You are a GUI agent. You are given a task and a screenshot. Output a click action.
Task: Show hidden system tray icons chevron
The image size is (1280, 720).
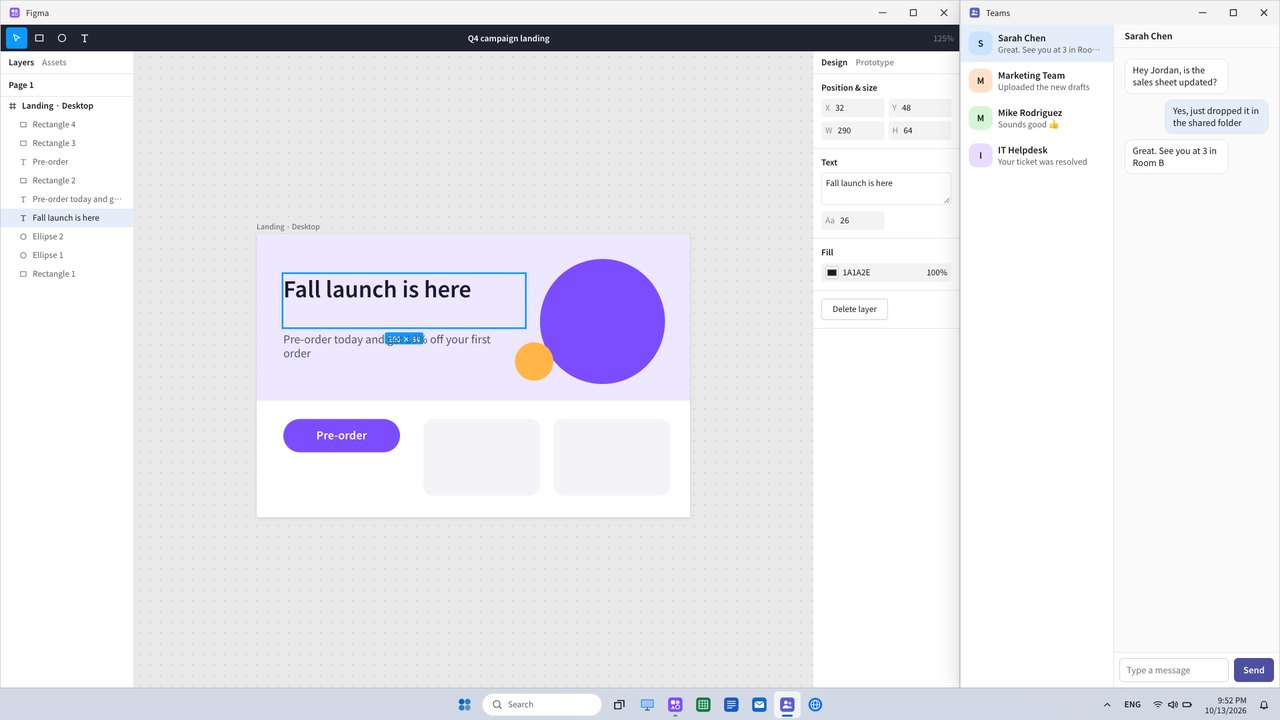1107,704
